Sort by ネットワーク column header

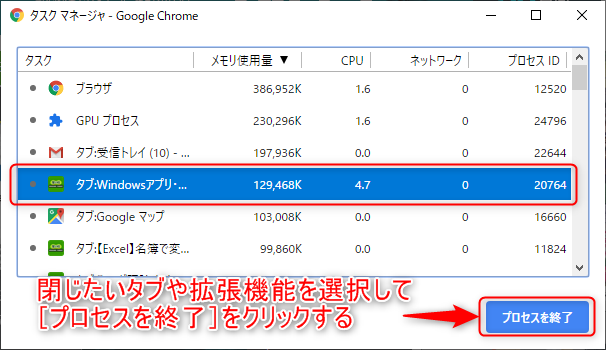(x=436, y=60)
